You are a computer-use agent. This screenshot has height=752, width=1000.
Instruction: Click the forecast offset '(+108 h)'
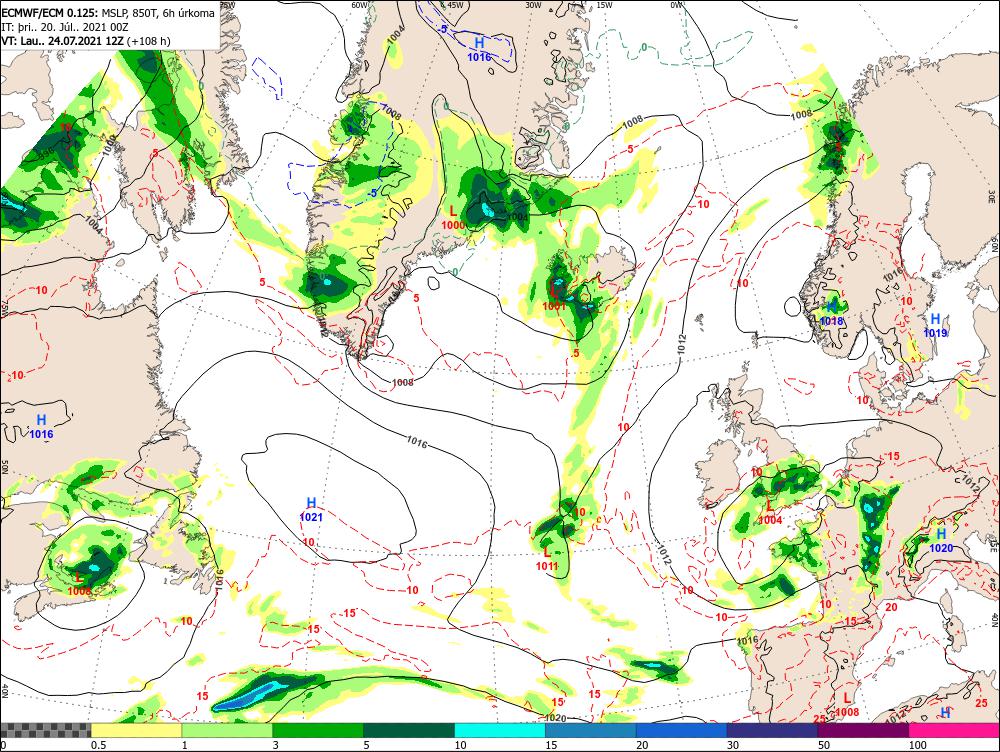(149, 41)
